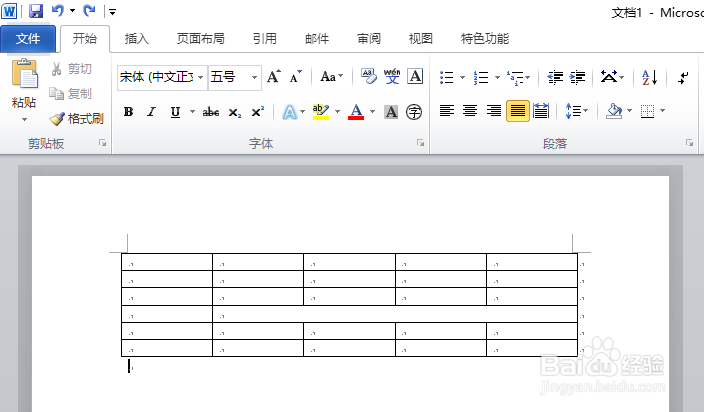Toggle subscript formatting
Viewport: 704px width, 412px height.
(235, 112)
